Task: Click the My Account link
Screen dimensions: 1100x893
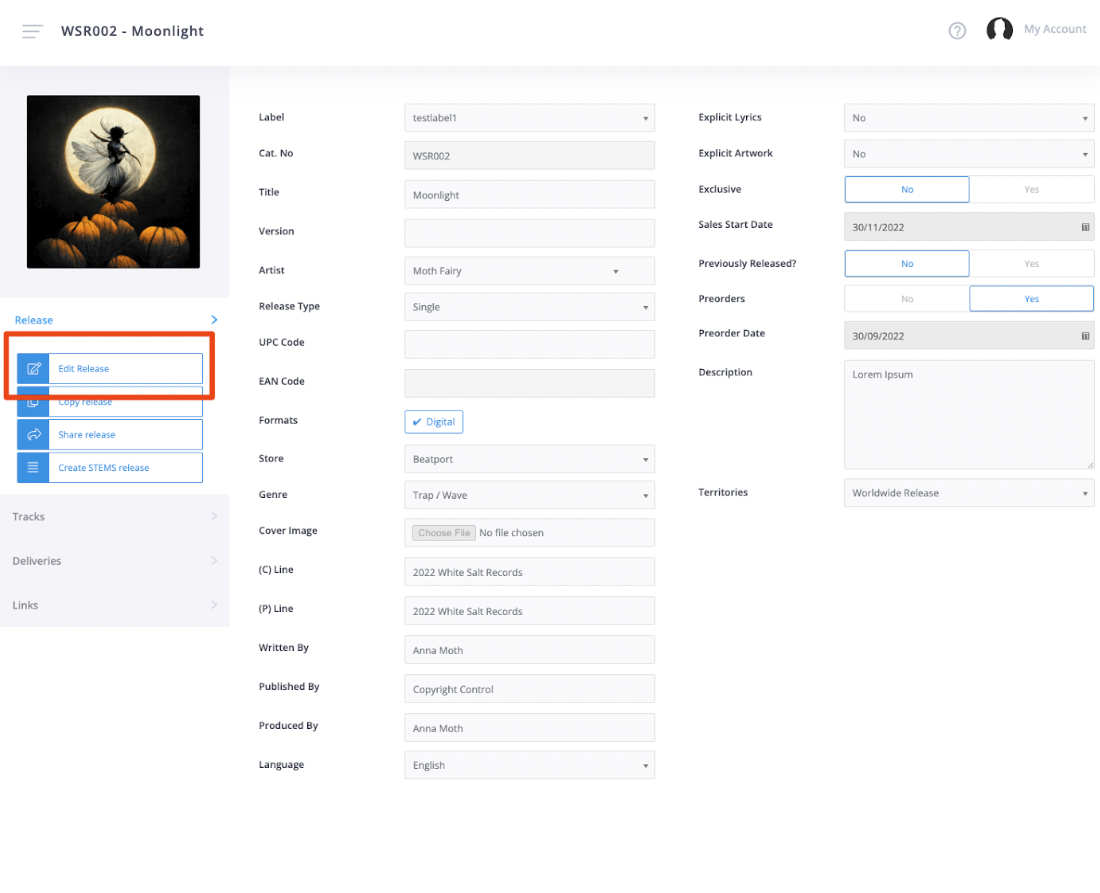Action: tap(1054, 29)
